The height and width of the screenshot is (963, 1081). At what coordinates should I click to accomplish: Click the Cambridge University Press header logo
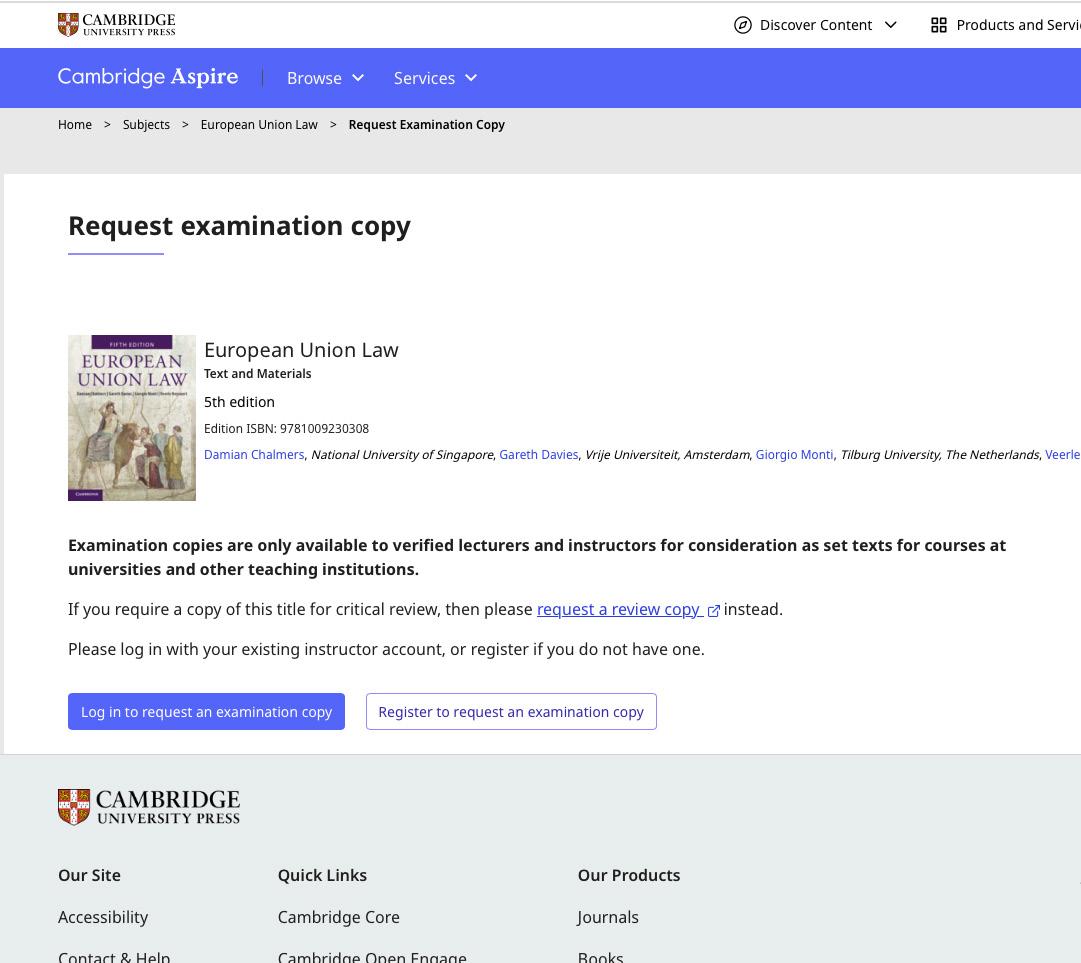(x=117, y=25)
